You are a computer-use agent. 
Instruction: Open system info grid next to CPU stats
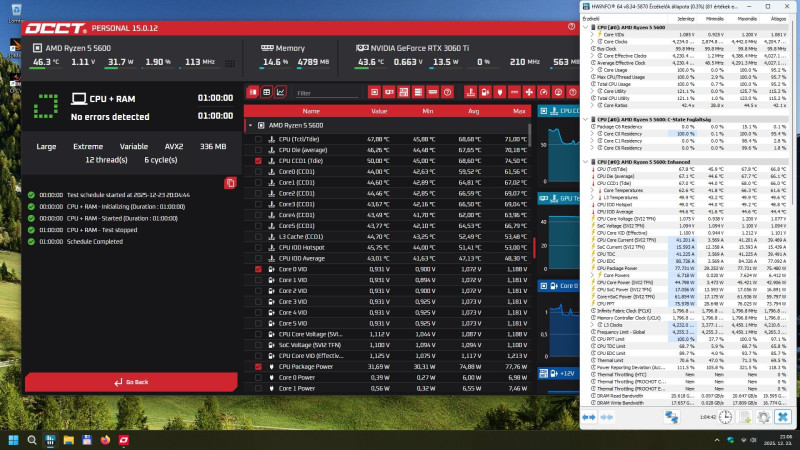pyautogui.click(x=230, y=63)
